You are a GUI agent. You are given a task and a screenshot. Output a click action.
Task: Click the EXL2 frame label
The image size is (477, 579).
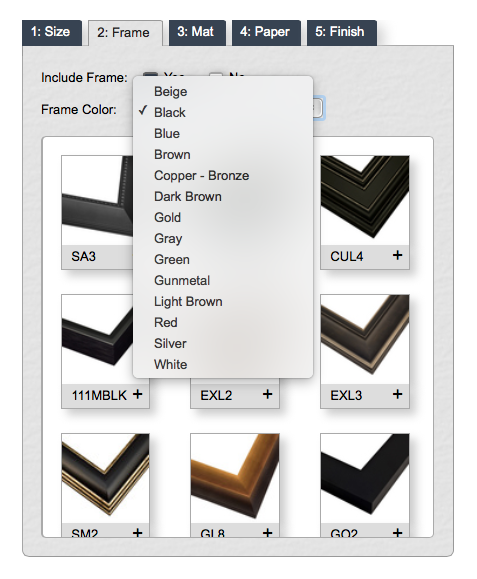tap(216, 395)
